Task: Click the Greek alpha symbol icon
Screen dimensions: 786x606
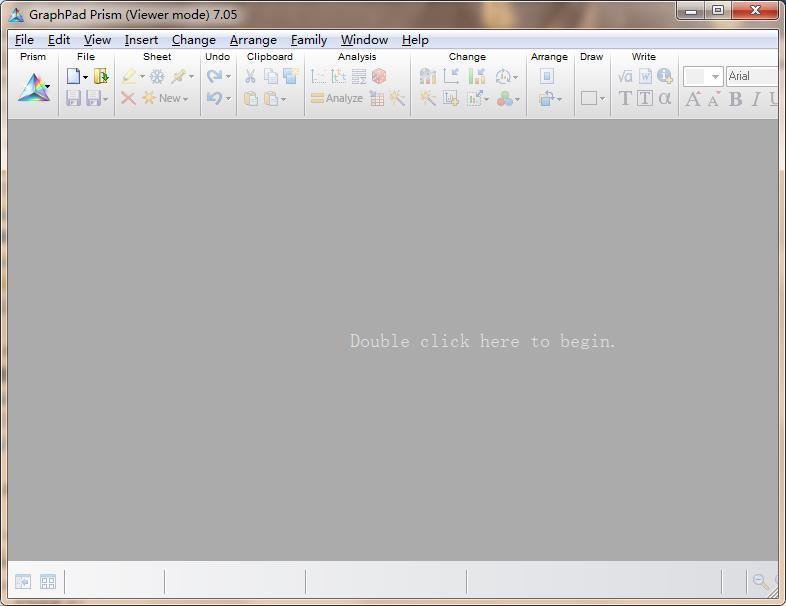Action: (664, 98)
